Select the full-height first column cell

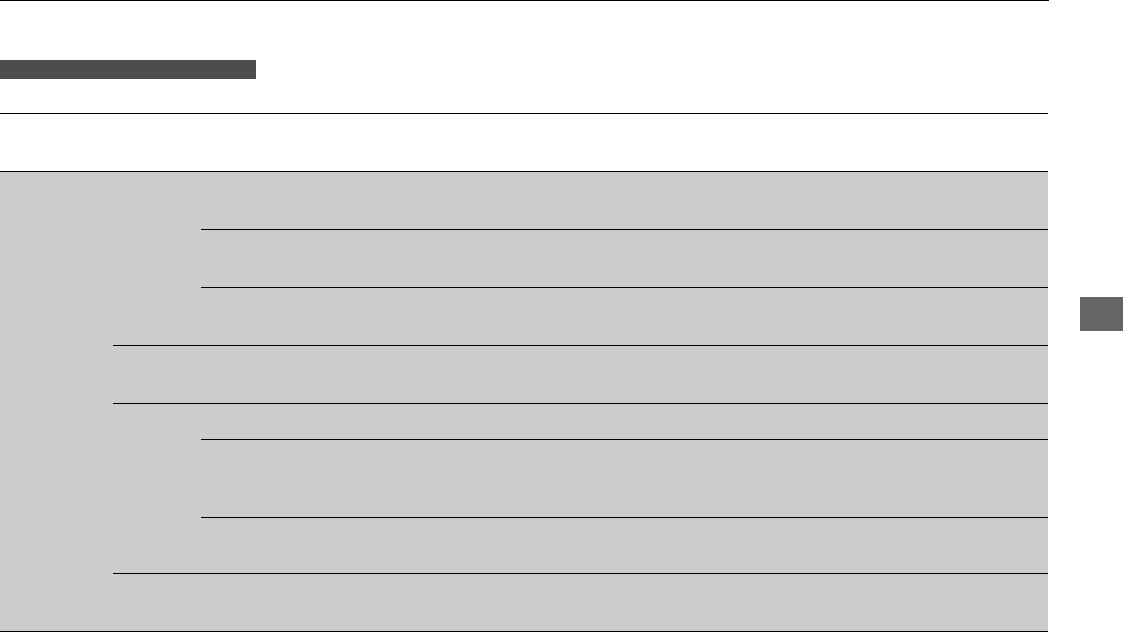click(x=56, y=401)
